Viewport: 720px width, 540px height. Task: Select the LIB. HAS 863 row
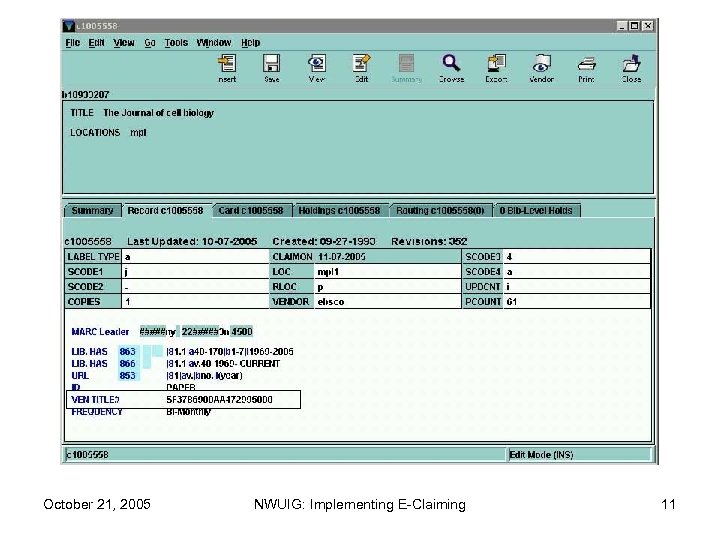pos(182,352)
